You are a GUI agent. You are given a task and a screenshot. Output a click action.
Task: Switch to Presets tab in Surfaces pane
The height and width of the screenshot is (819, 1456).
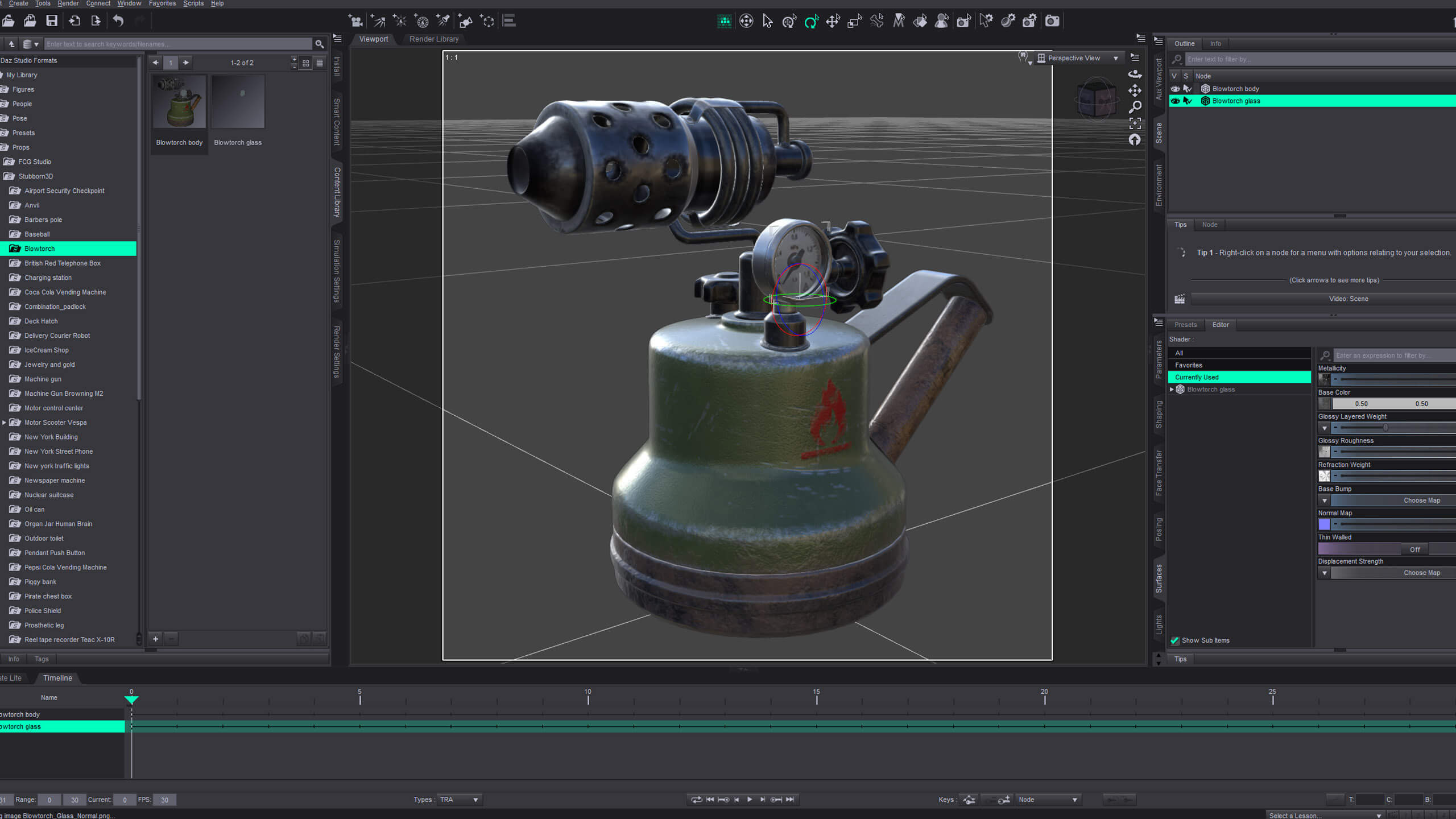click(x=1186, y=325)
